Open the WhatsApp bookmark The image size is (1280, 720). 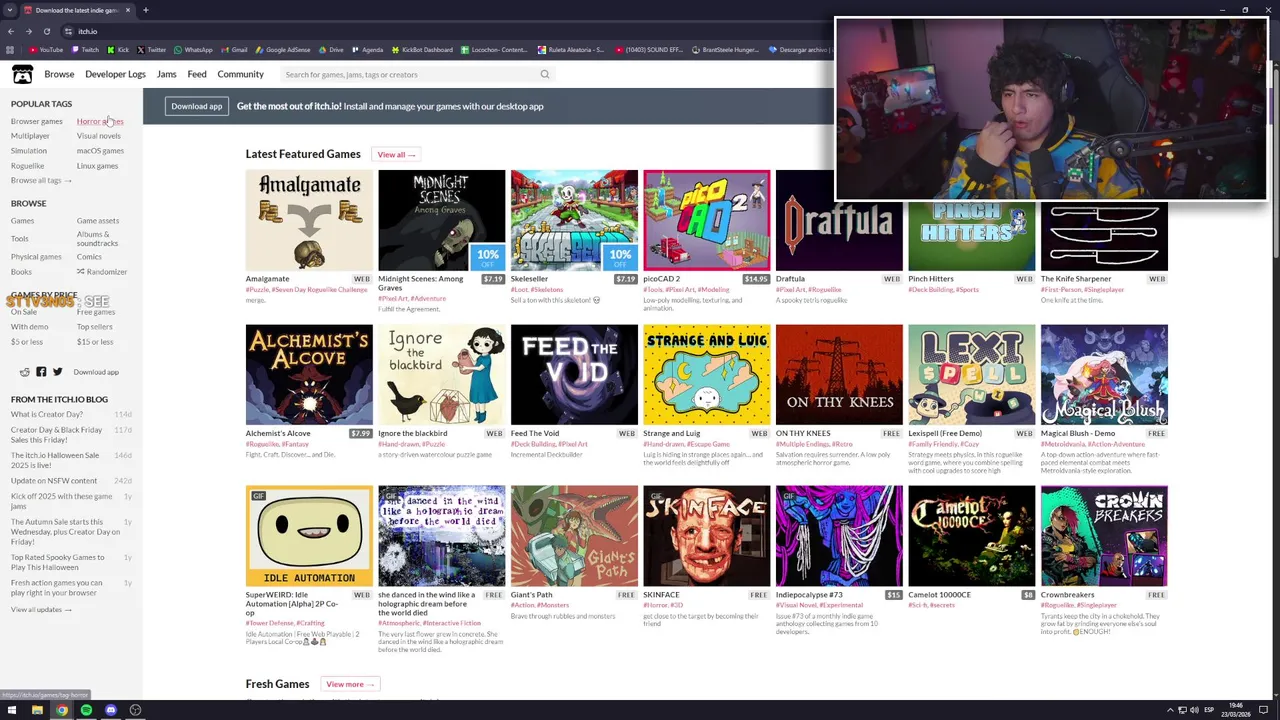(193, 49)
